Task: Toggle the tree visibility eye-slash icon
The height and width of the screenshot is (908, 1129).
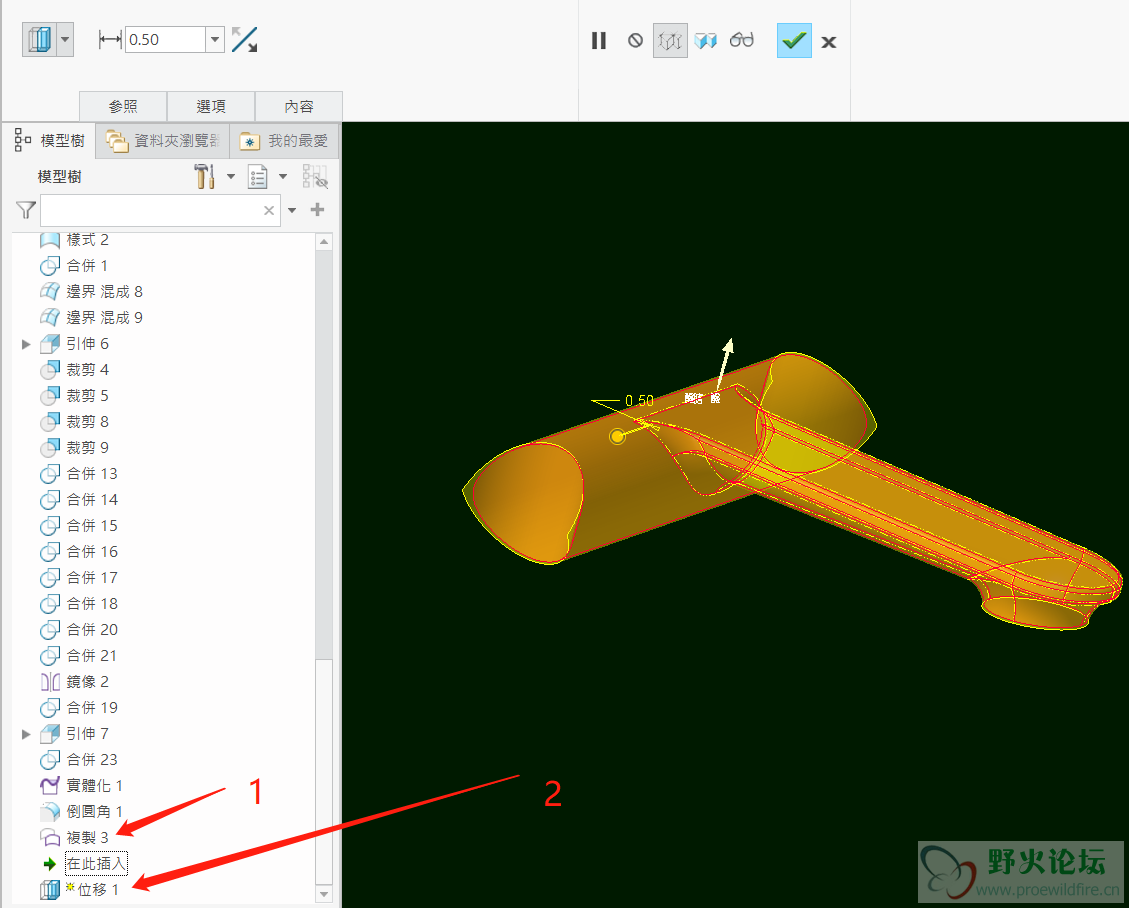Action: point(316,177)
